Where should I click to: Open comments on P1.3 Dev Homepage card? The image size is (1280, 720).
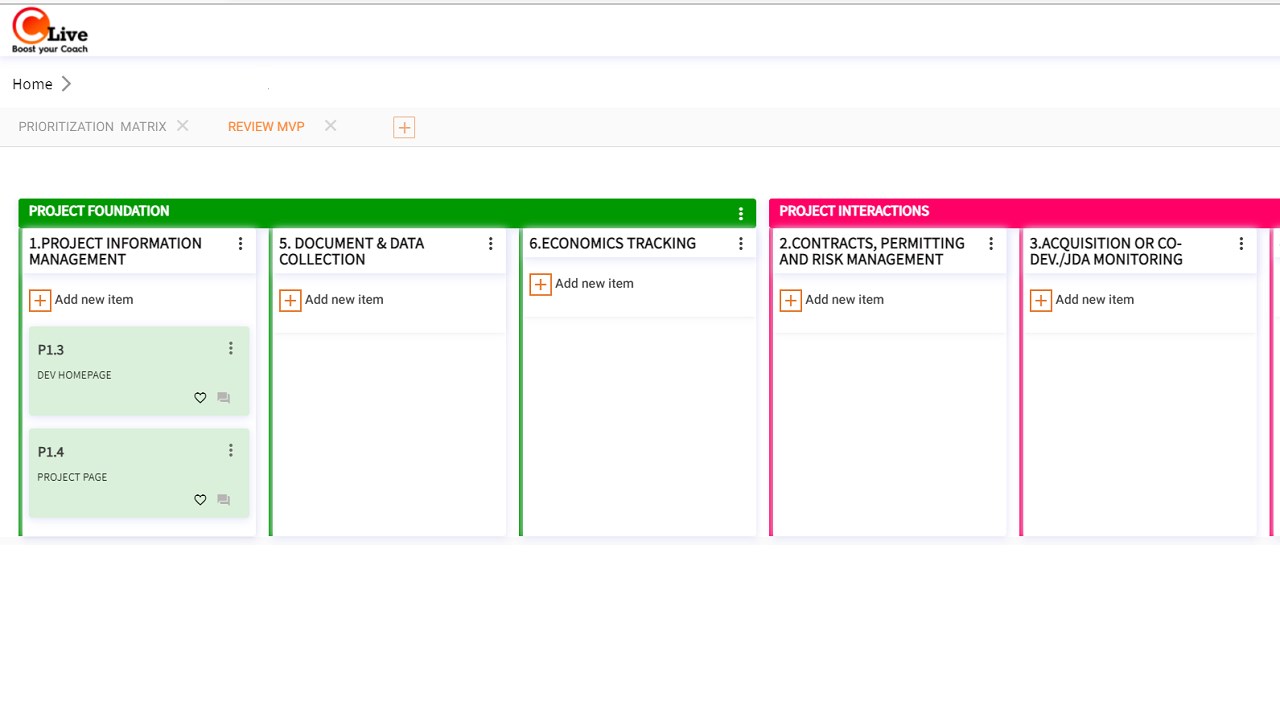pos(224,398)
